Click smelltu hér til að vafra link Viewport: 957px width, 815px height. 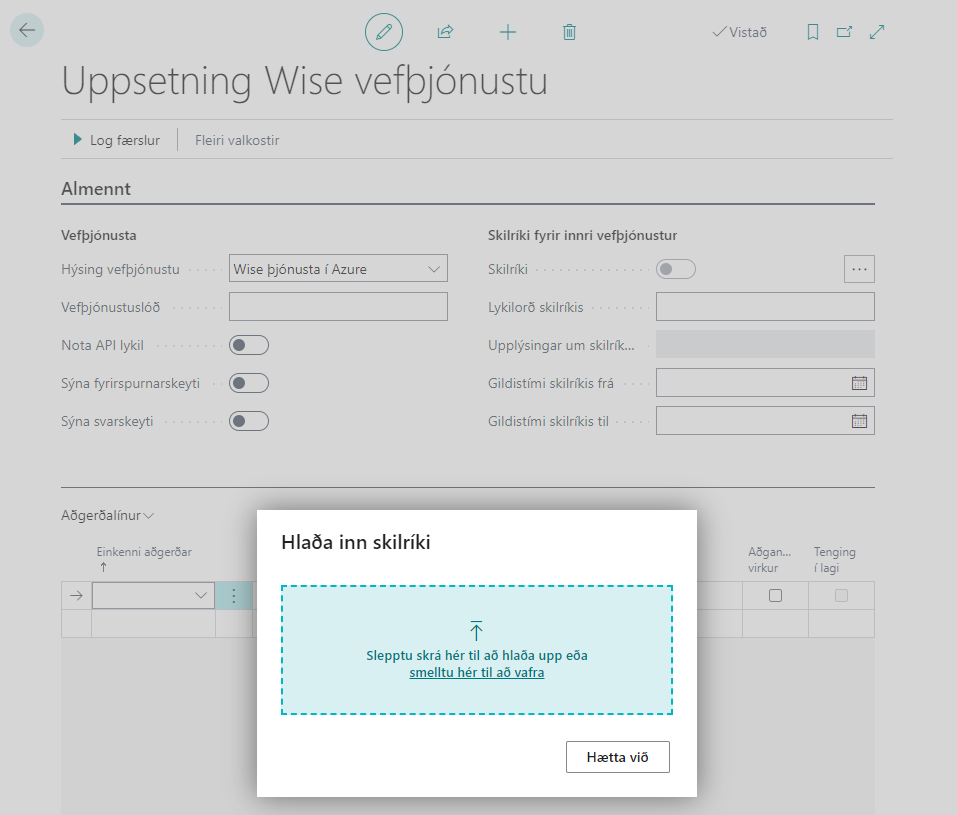click(x=476, y=673)
